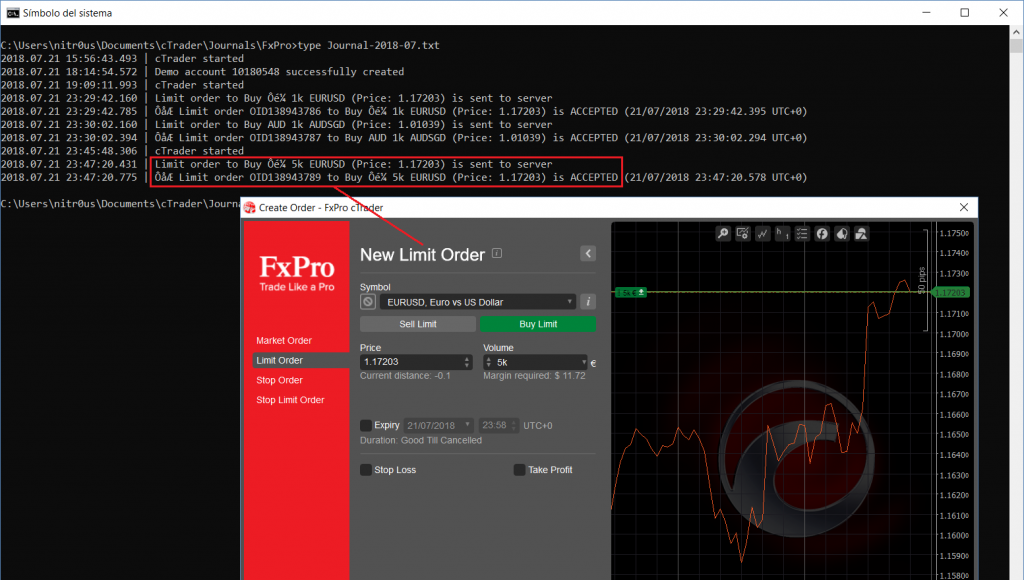Click the 1.16000 price axis label
The width and height of the screenshot is (1024, 580).
[x=954, y=536]
